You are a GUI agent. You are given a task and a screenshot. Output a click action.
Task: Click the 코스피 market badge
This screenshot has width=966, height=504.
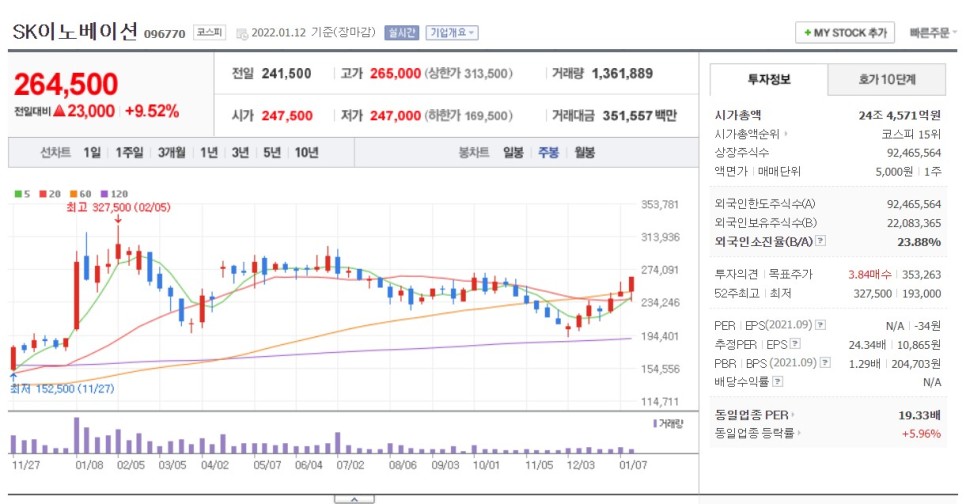tap(209, 32)
